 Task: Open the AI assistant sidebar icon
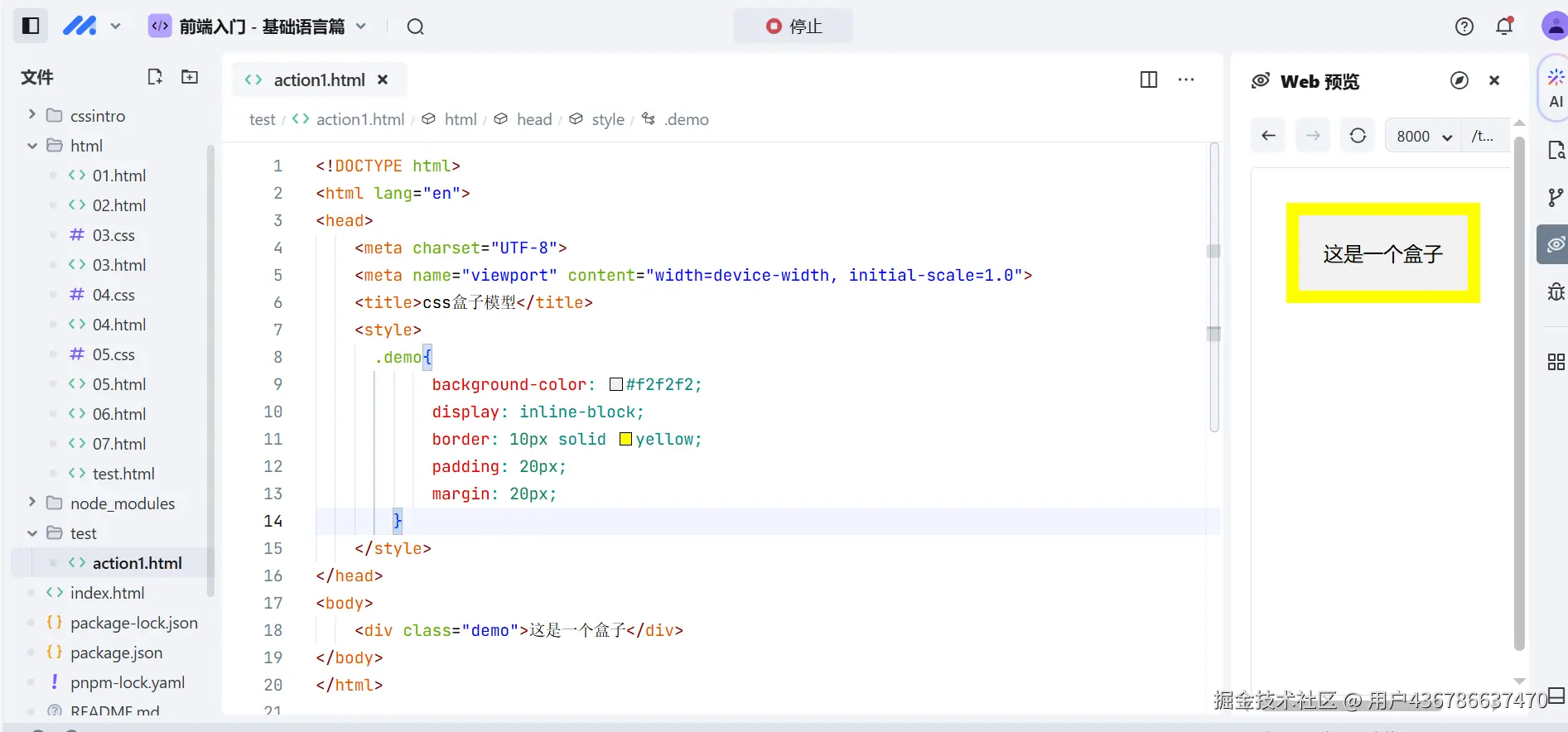pos(1556,89)
